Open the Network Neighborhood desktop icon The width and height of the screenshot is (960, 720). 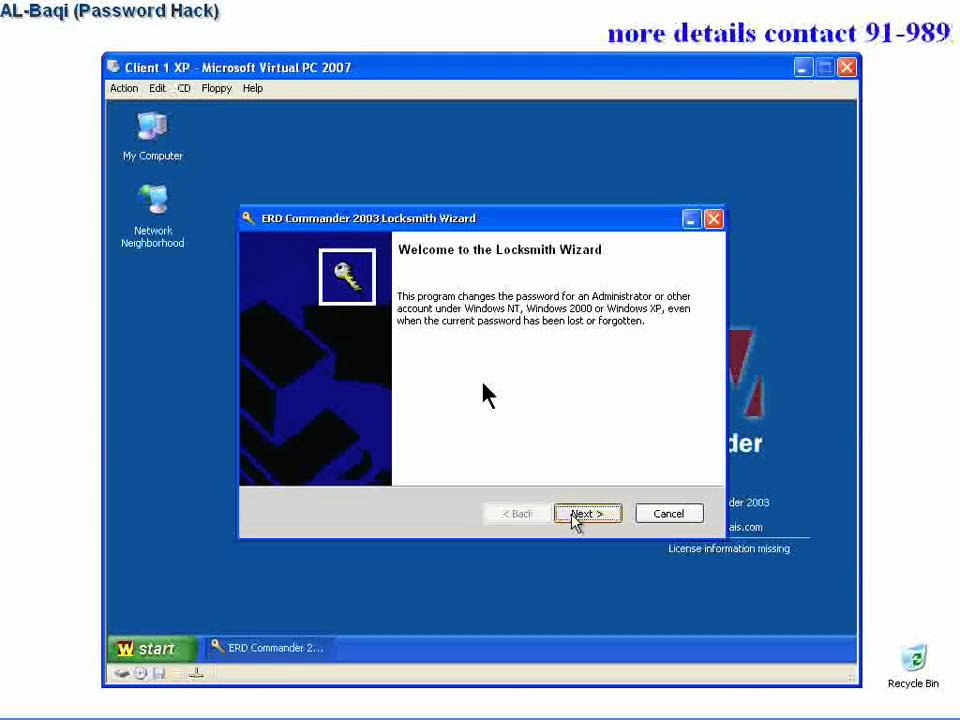(x=152, y=216)
